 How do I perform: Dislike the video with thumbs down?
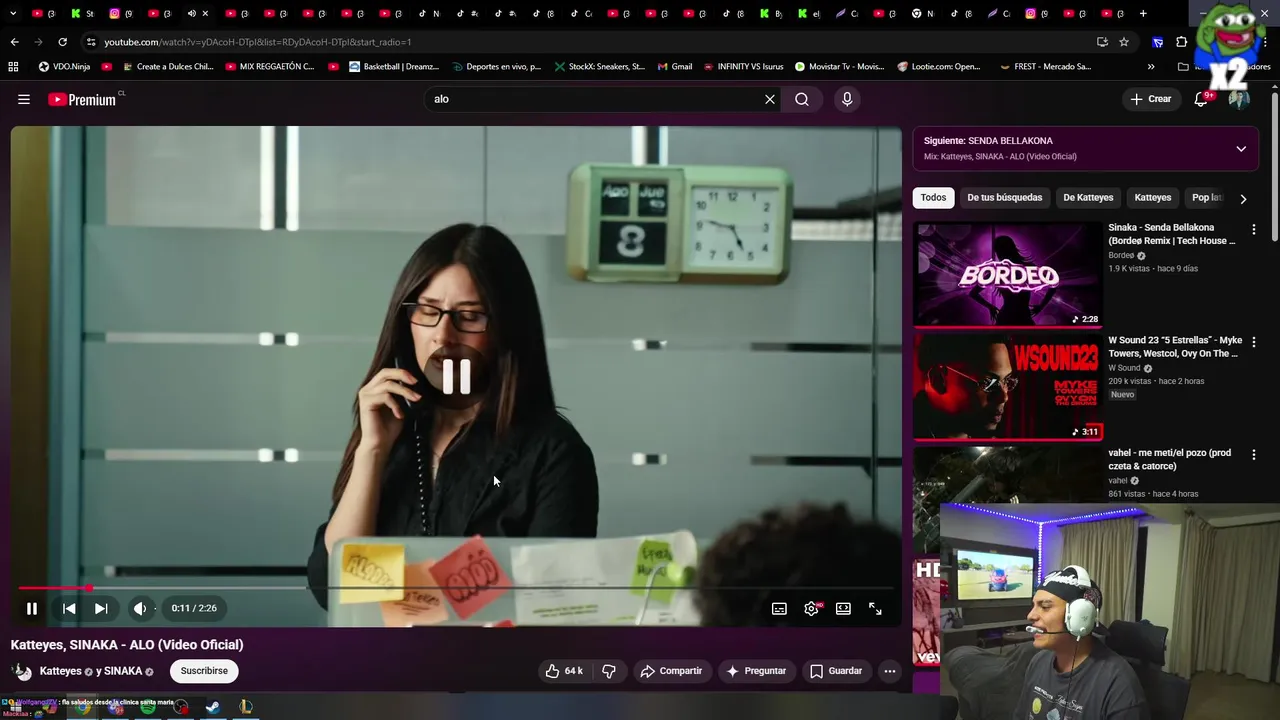(x=609, y=671)
